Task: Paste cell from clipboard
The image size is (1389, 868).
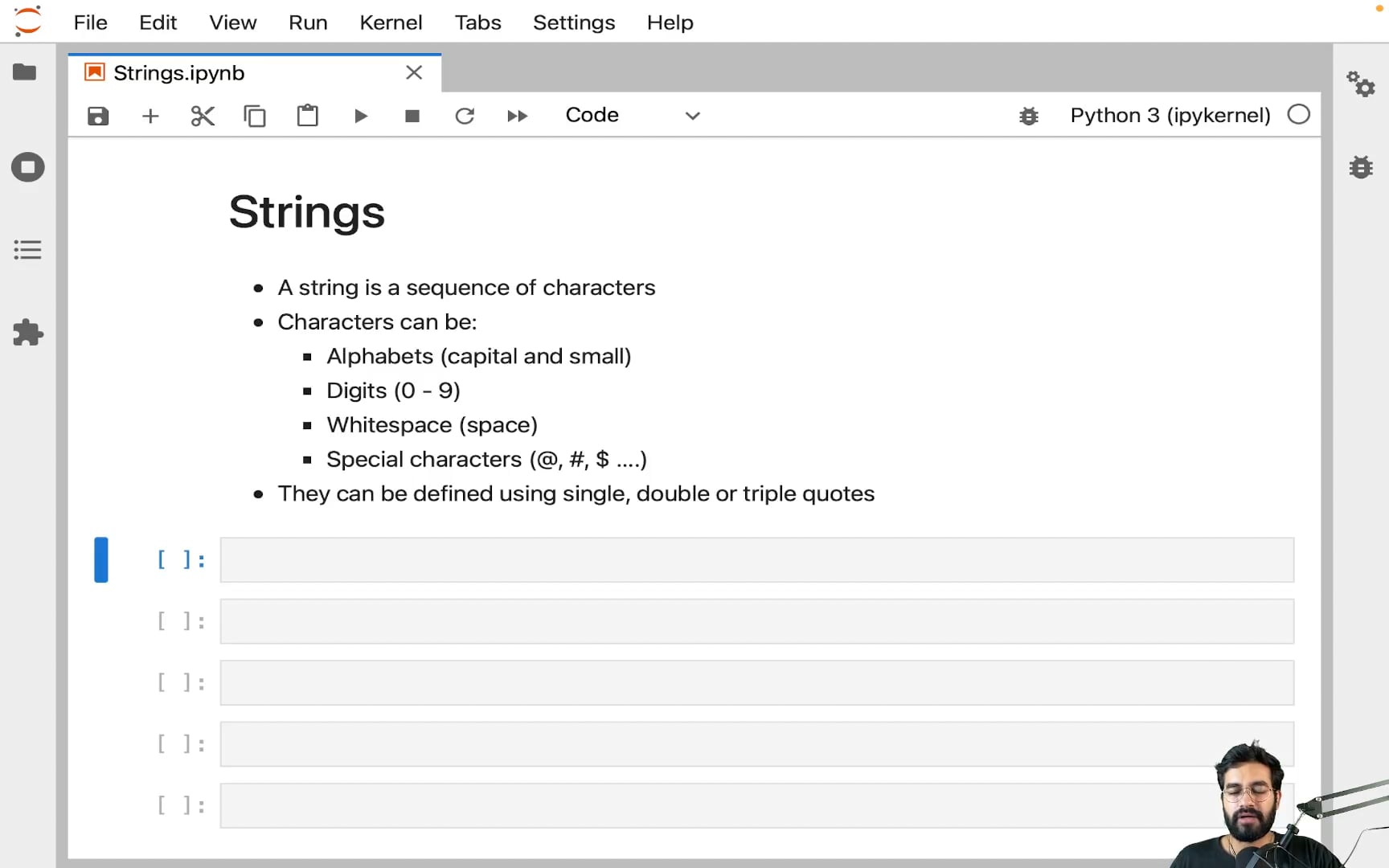Action: click(307, 116)
